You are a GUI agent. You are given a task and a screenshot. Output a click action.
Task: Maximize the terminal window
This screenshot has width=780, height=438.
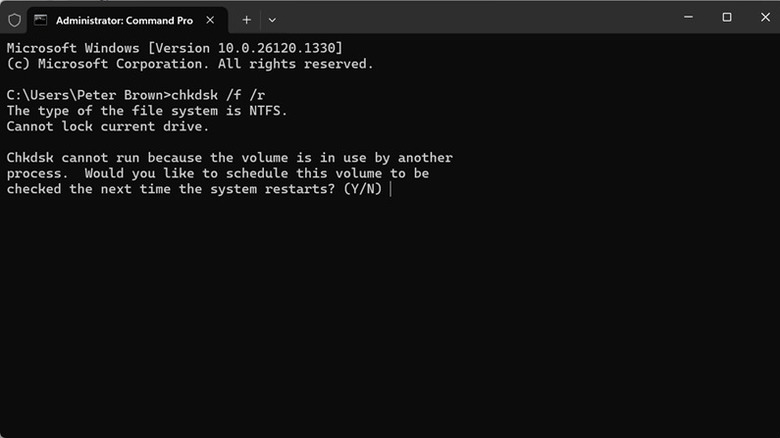coord(727,17)
